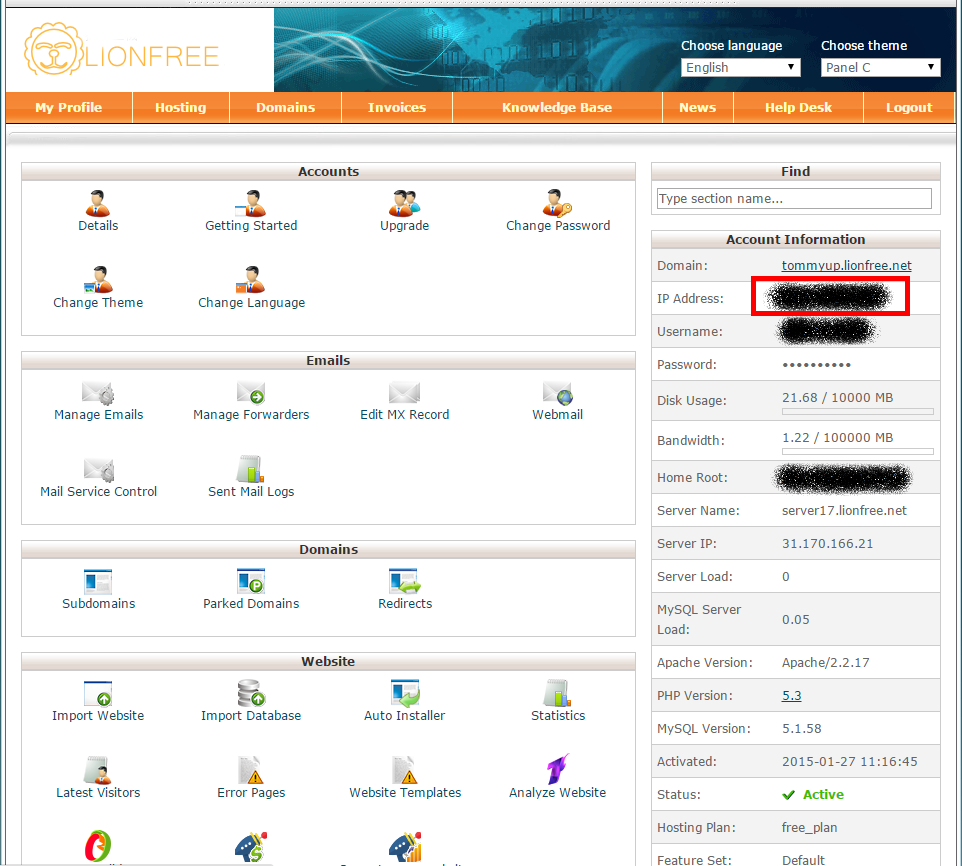962x866 pixels.
Task: Open Domains in the orange navigation bar
Action: 285,107
